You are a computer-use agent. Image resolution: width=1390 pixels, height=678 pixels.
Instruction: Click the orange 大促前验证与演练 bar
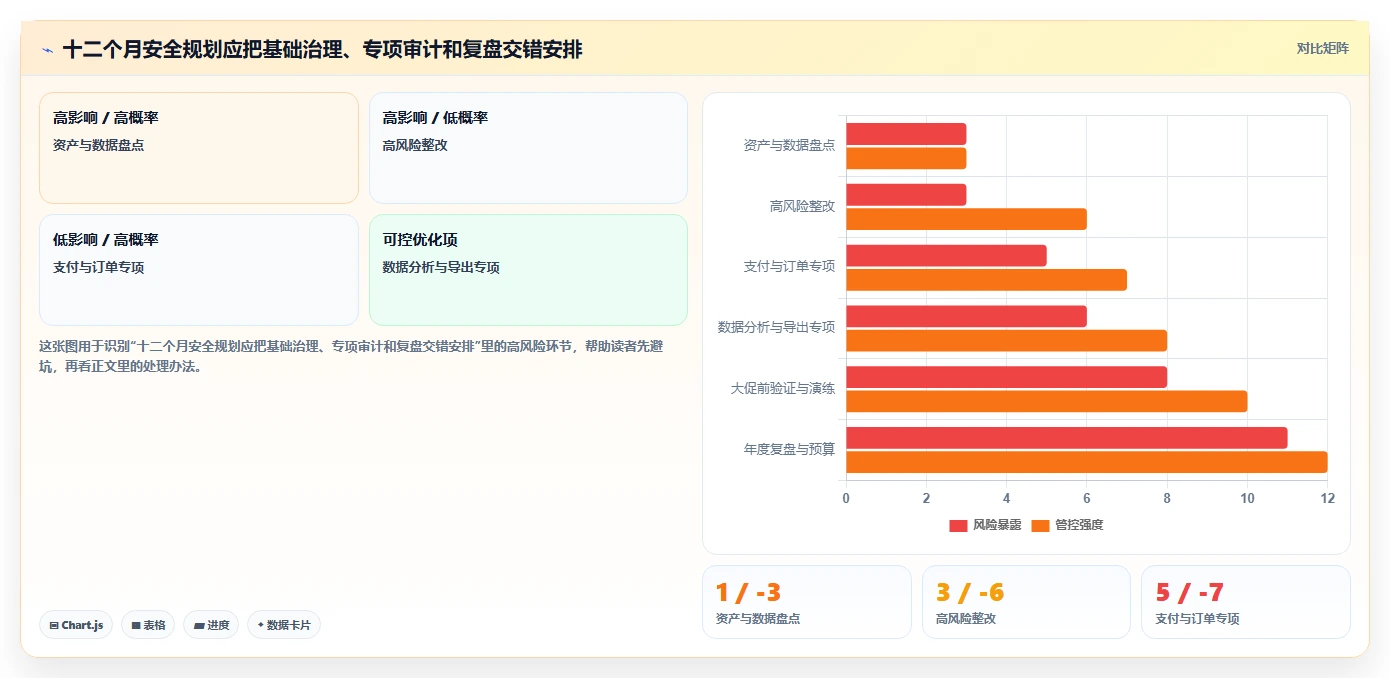click(1046, 401)
